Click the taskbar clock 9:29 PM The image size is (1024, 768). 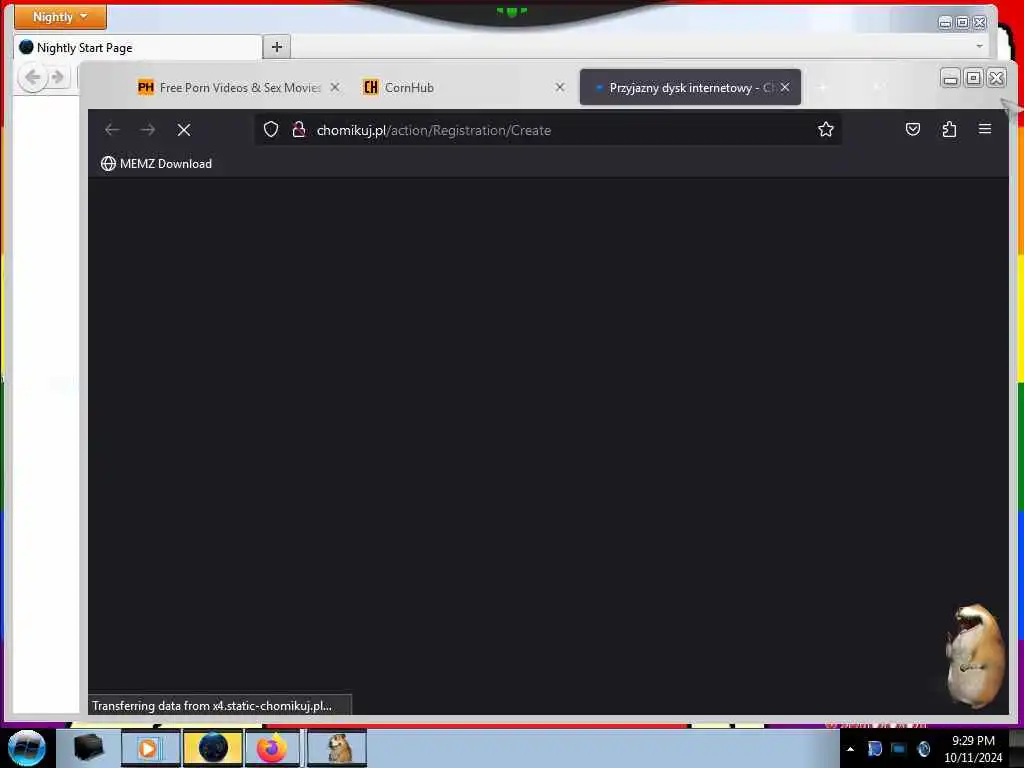pyautogui.click(x=973, y=748)
